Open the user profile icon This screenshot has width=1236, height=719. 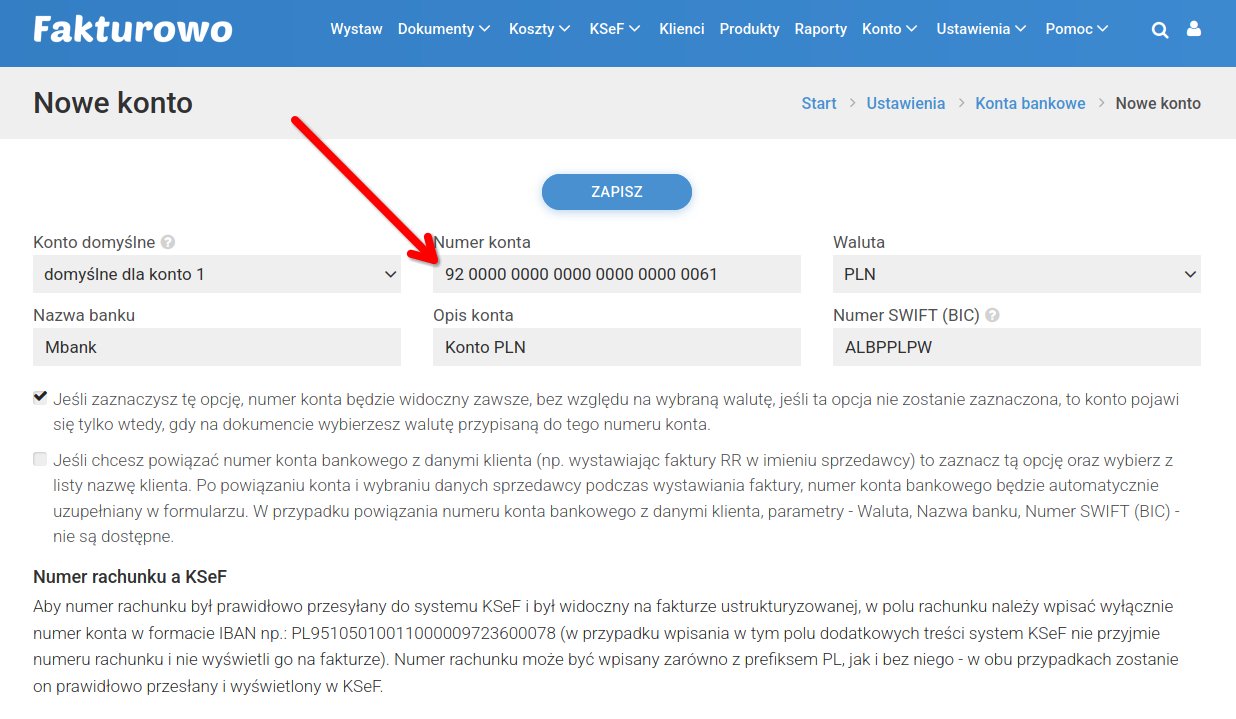coord(1193,29)
